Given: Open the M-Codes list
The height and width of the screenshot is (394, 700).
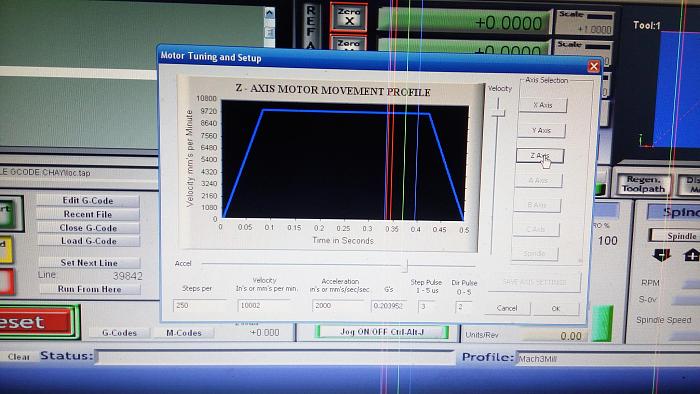Looking at the screenshot, I should tap(183, 333).
